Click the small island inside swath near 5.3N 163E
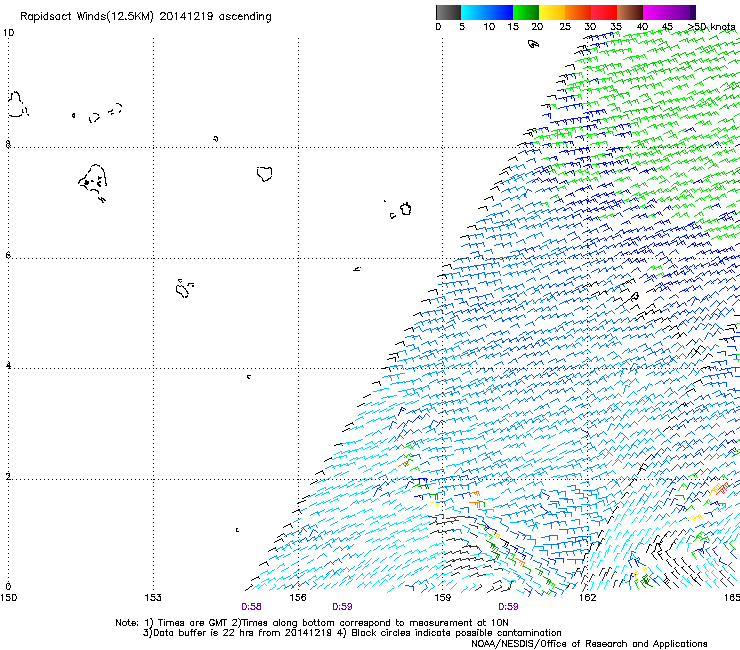The width and height of the screenshot is (740, 650). (x=635, y=296)
